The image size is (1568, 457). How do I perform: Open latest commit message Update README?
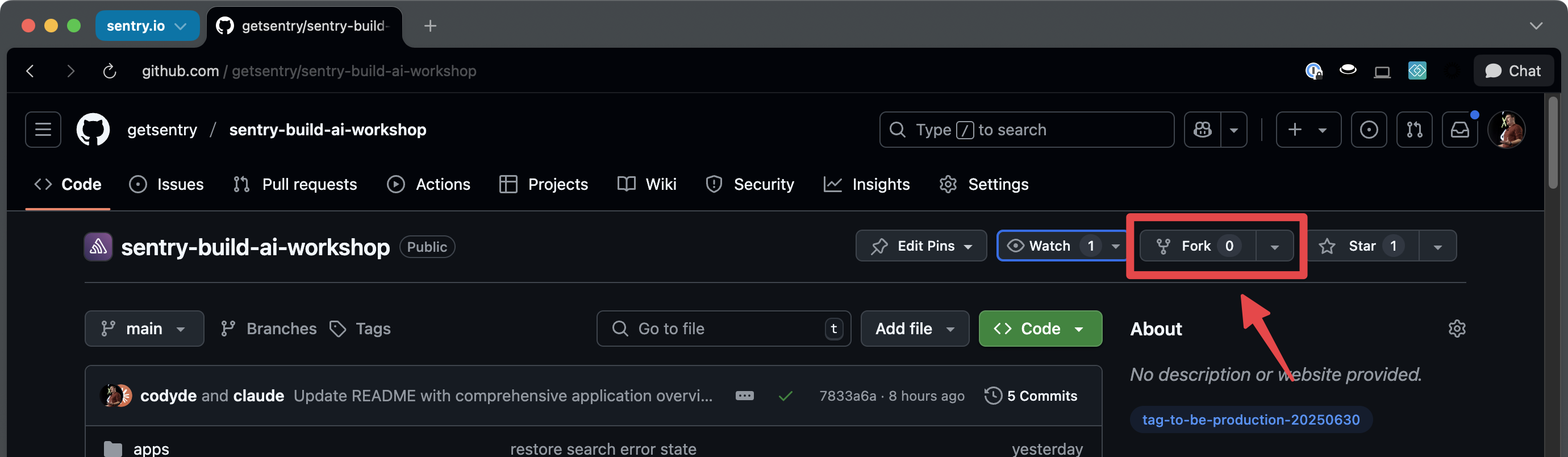503,396
